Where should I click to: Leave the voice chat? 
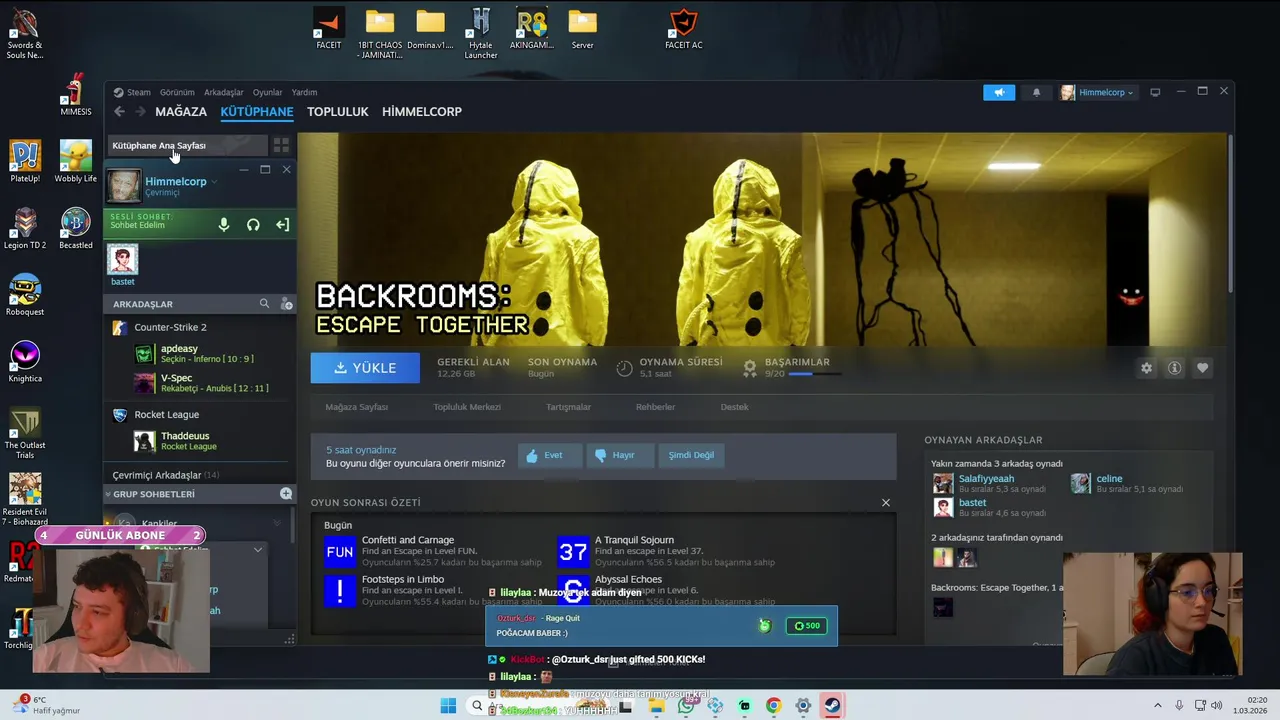tap(282, 225)
